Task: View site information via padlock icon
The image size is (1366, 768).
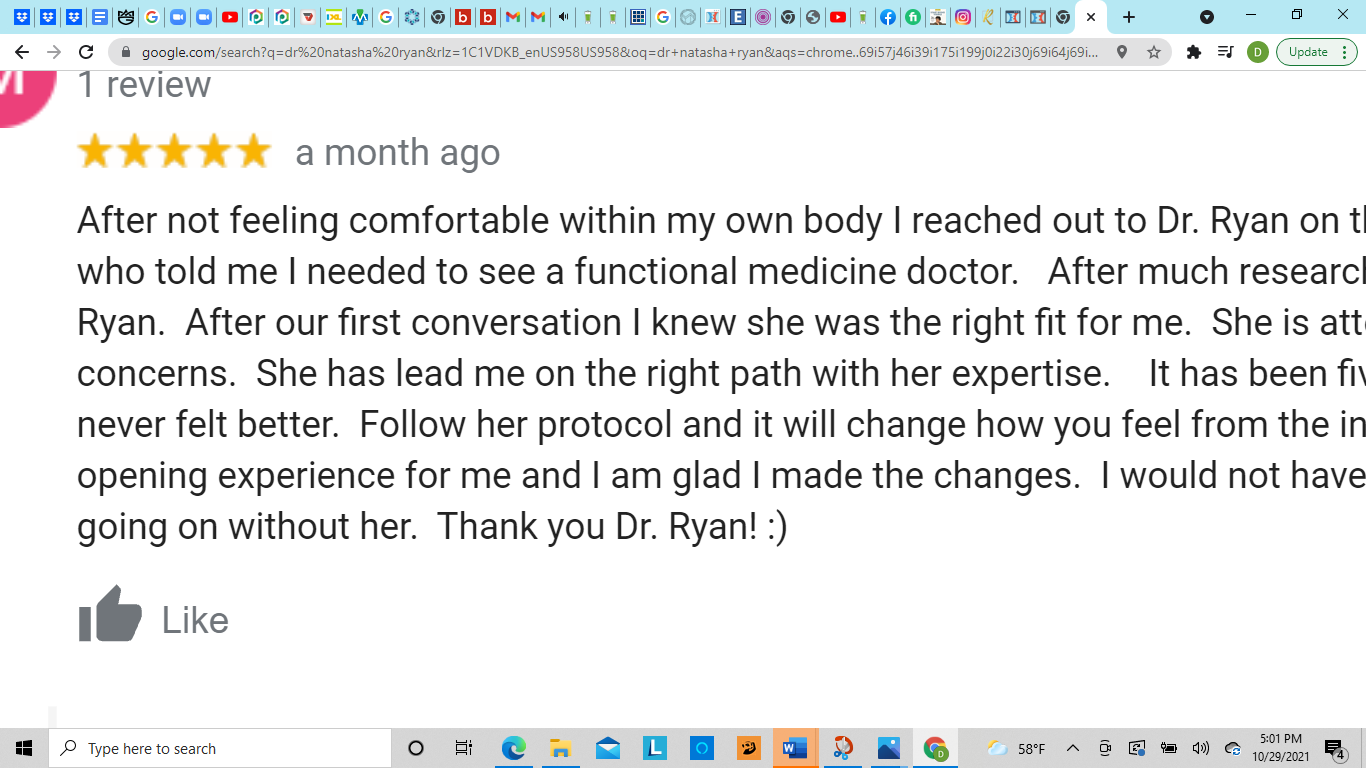Action: [x=124, y=52]
